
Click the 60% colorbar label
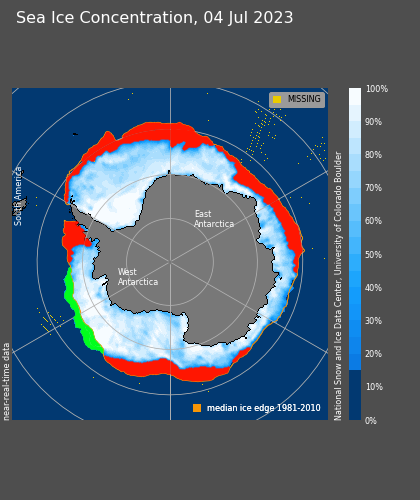(373, 221)
